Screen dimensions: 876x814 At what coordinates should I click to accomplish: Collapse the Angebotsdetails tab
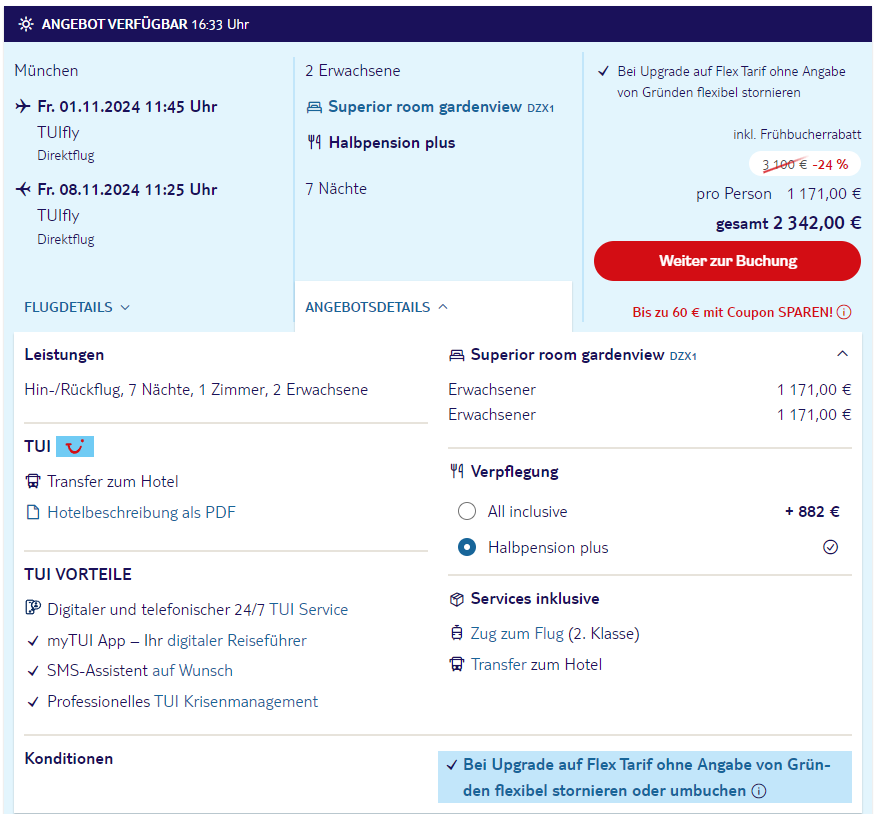pyautogui.click(x=376, y=307)
